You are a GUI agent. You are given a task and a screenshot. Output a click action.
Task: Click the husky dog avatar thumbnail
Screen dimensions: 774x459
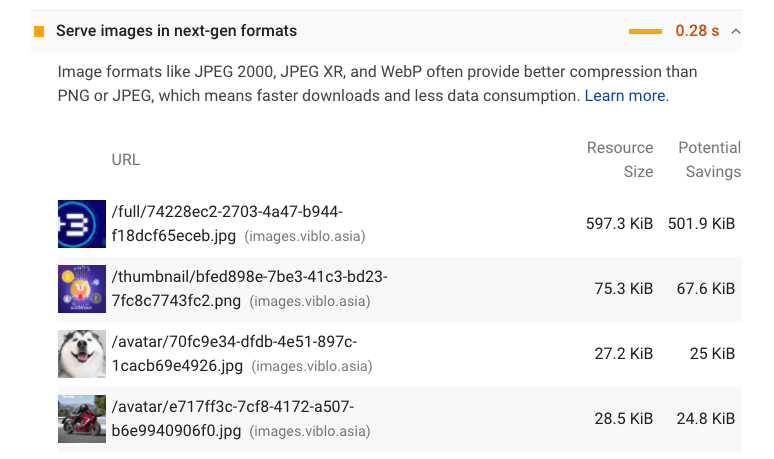82,354
